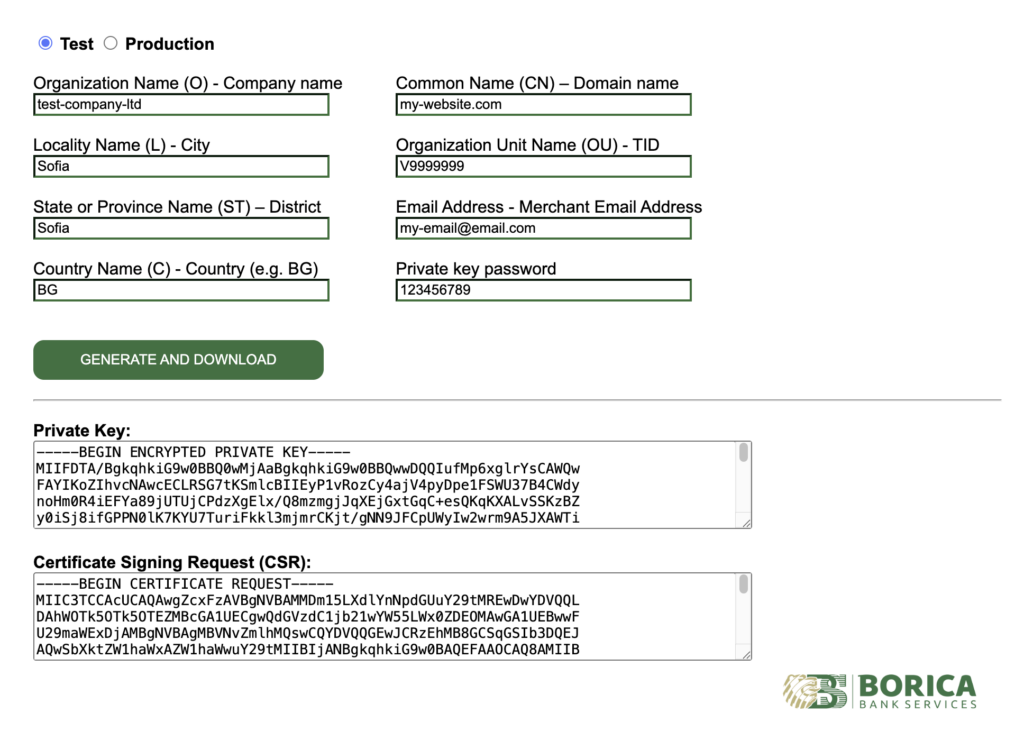Viewport: 1024px width, 731px height.
Task: Select text inside the CSR text area
Action: 380,616
